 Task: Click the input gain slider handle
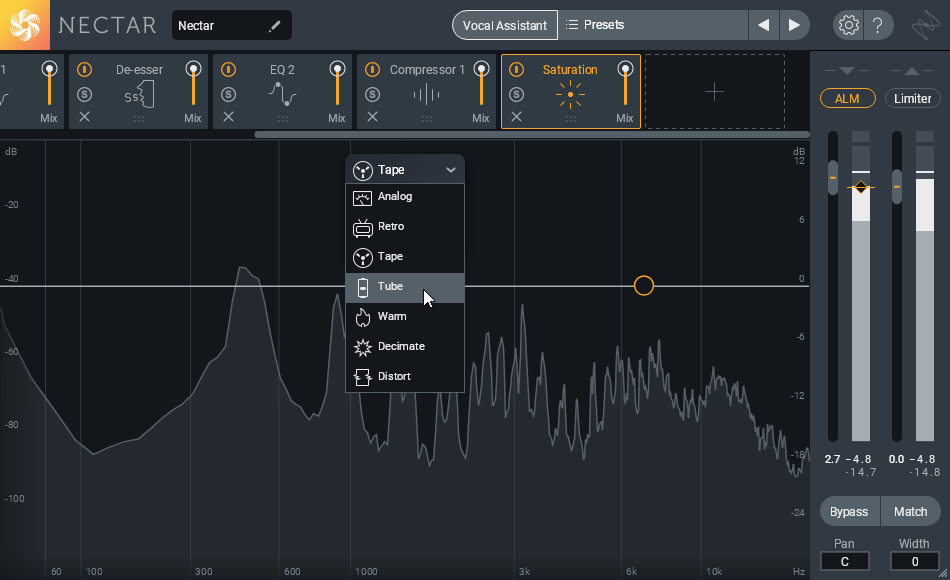[833, 178]
